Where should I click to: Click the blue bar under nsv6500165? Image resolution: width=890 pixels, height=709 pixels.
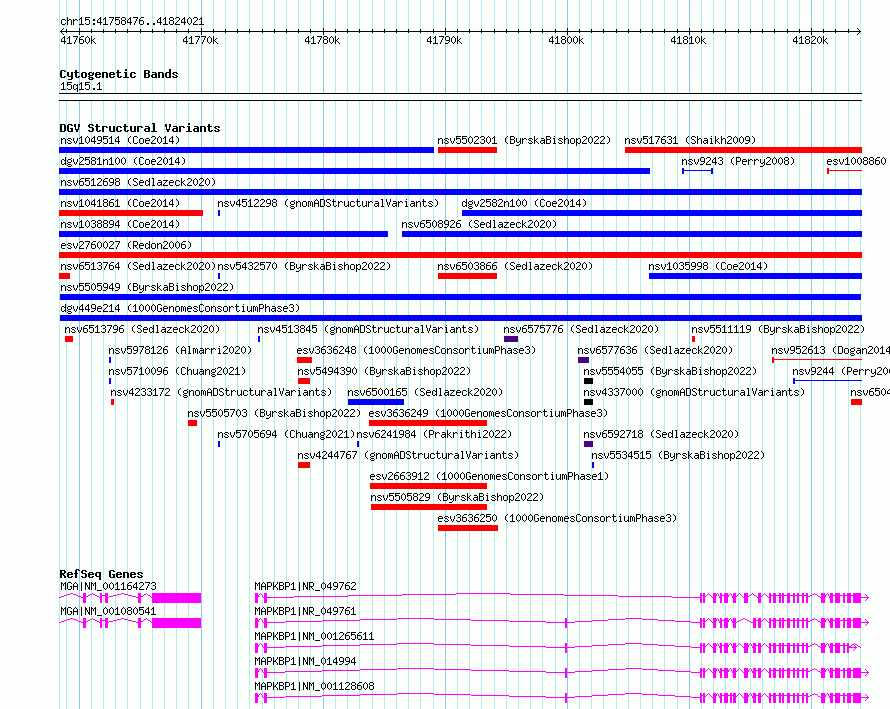coord(376,402)
